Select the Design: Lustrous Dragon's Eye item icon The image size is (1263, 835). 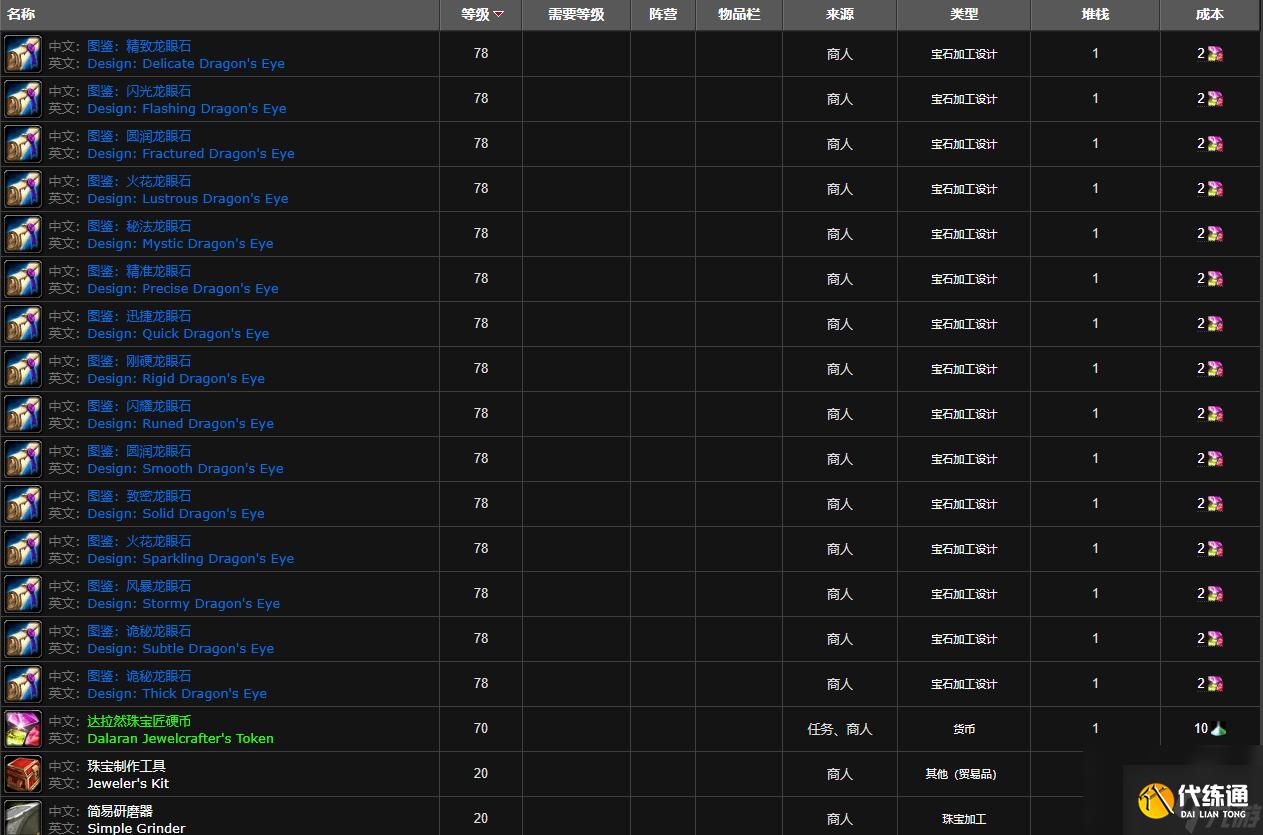23,189
